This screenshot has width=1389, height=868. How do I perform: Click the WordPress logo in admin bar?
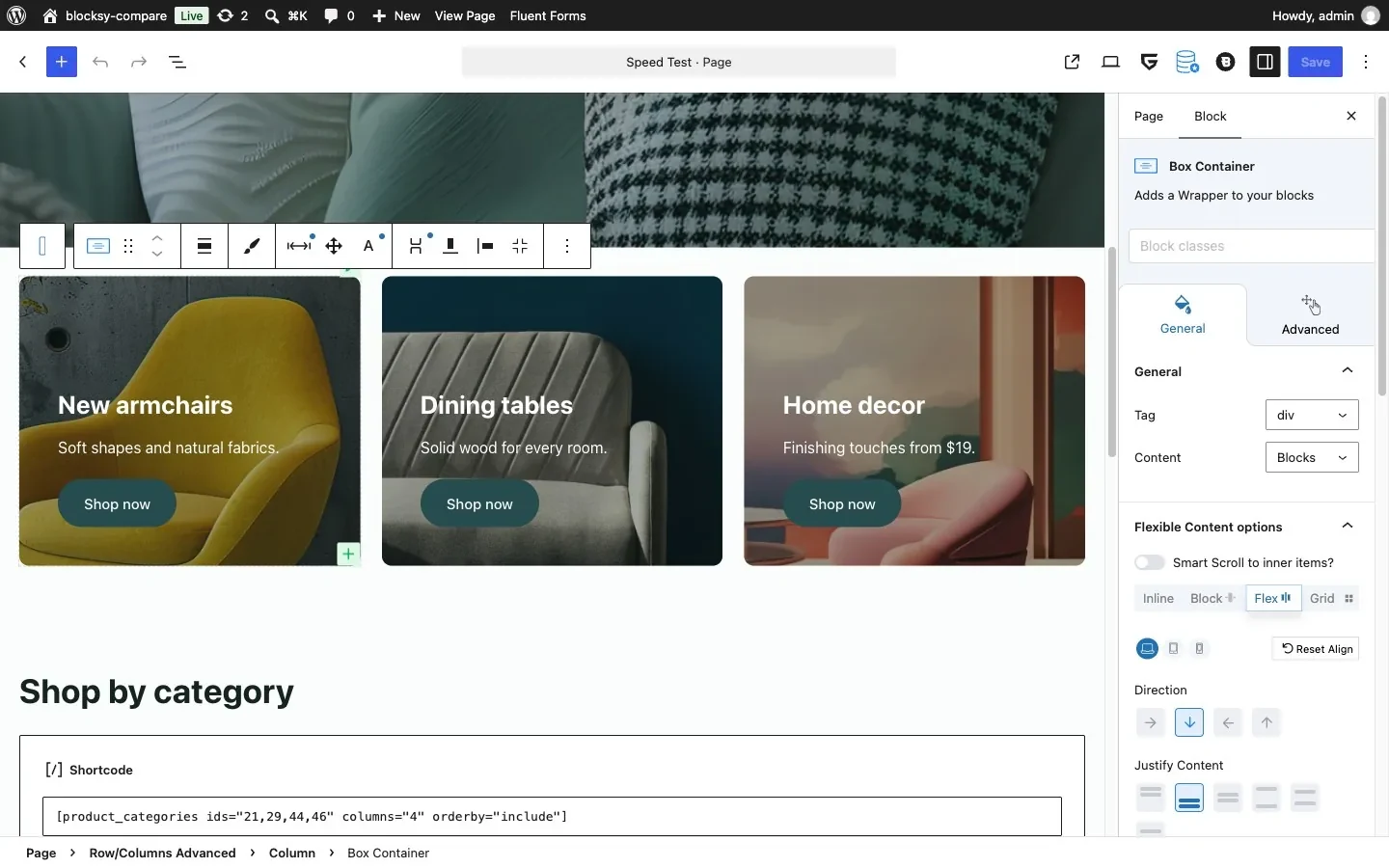click(16, 15)
